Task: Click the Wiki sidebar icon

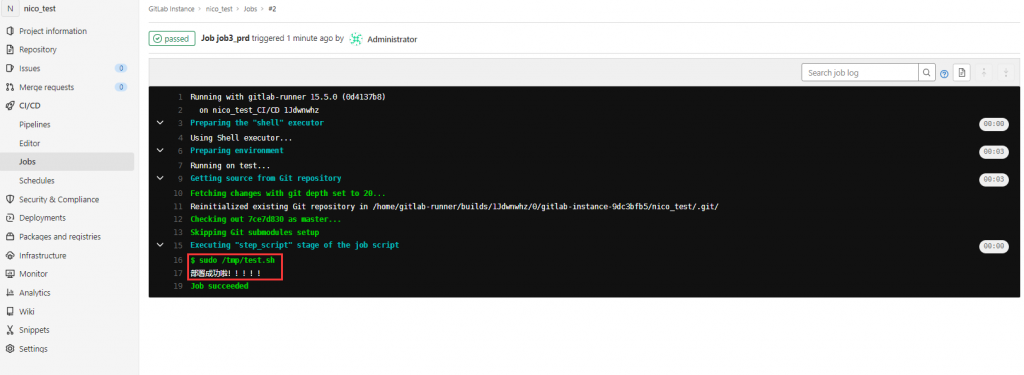Action: coord(10,312)
